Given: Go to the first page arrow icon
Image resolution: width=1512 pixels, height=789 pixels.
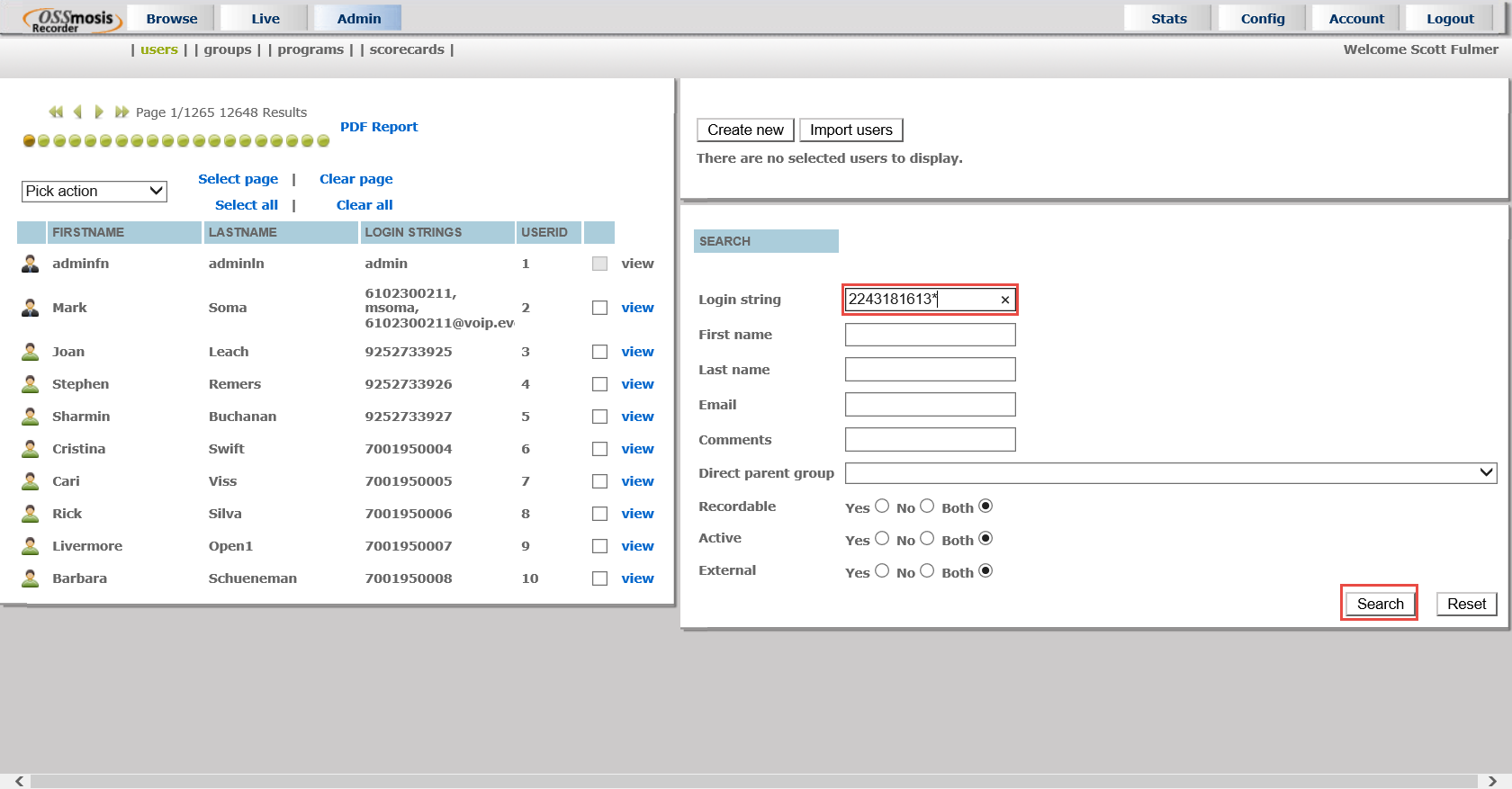Looking at the screenshot, I should [56, 112].
